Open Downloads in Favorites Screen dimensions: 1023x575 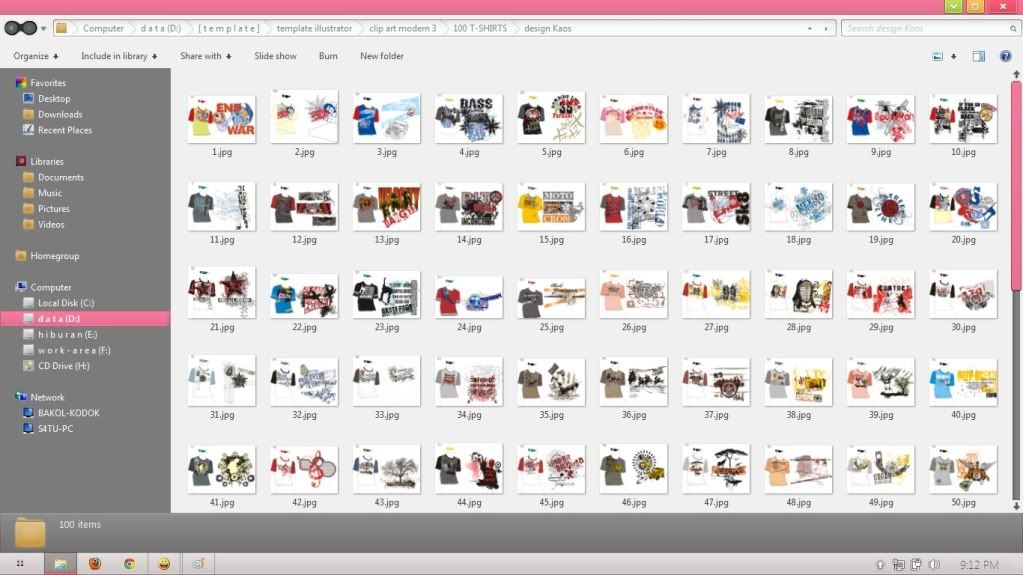60,114
